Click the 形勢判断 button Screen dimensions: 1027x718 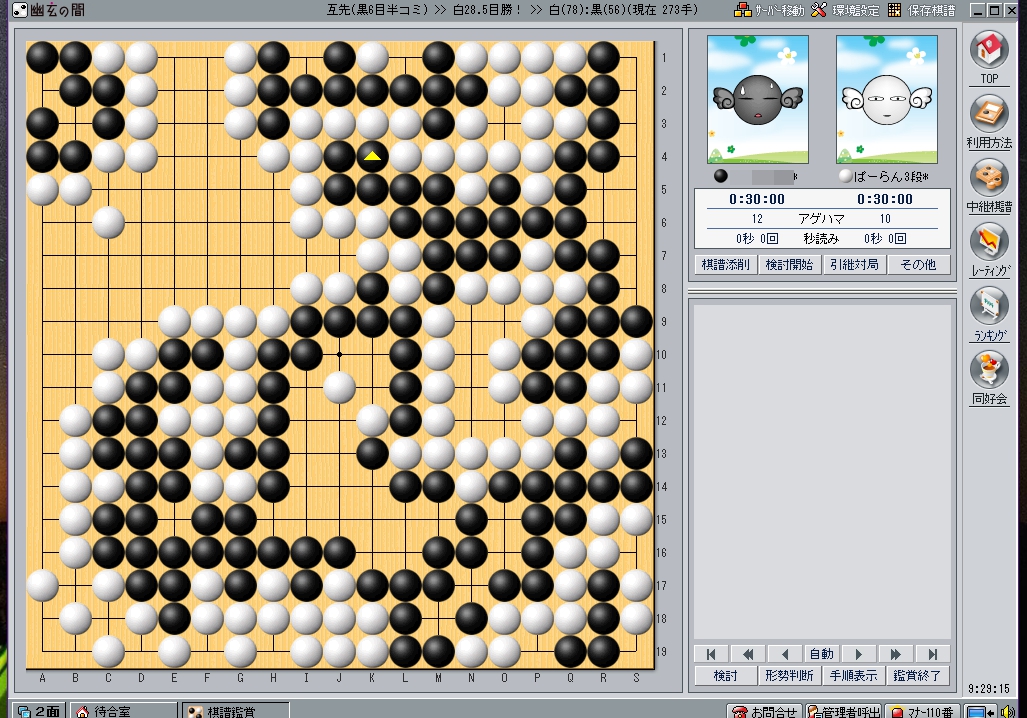pyautogui.click(x=789, y=676)
